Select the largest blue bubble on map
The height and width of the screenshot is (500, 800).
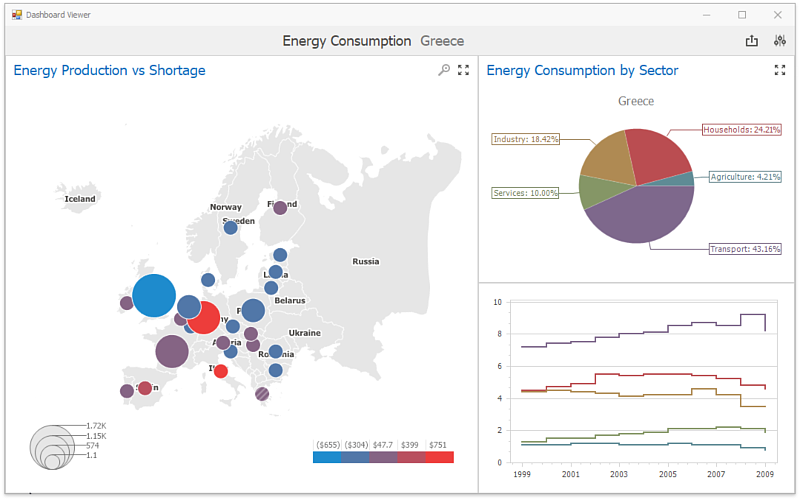click(154, 296)
